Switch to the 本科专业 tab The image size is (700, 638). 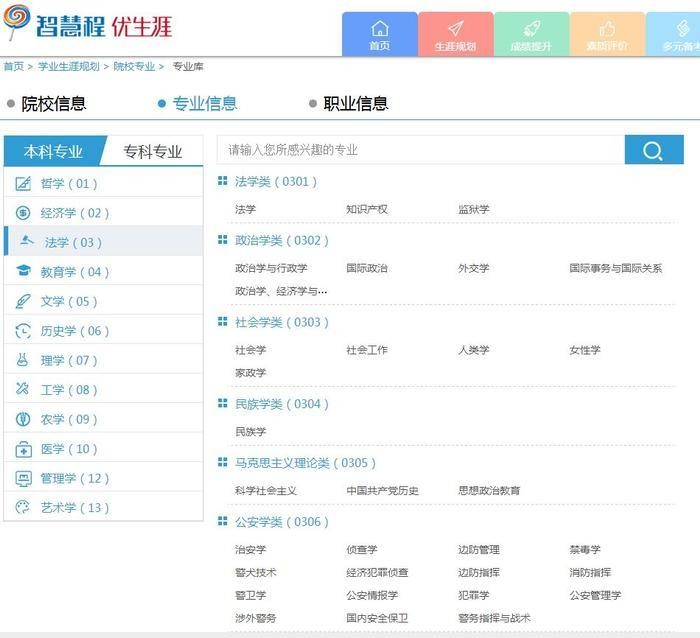click(53, 151)
